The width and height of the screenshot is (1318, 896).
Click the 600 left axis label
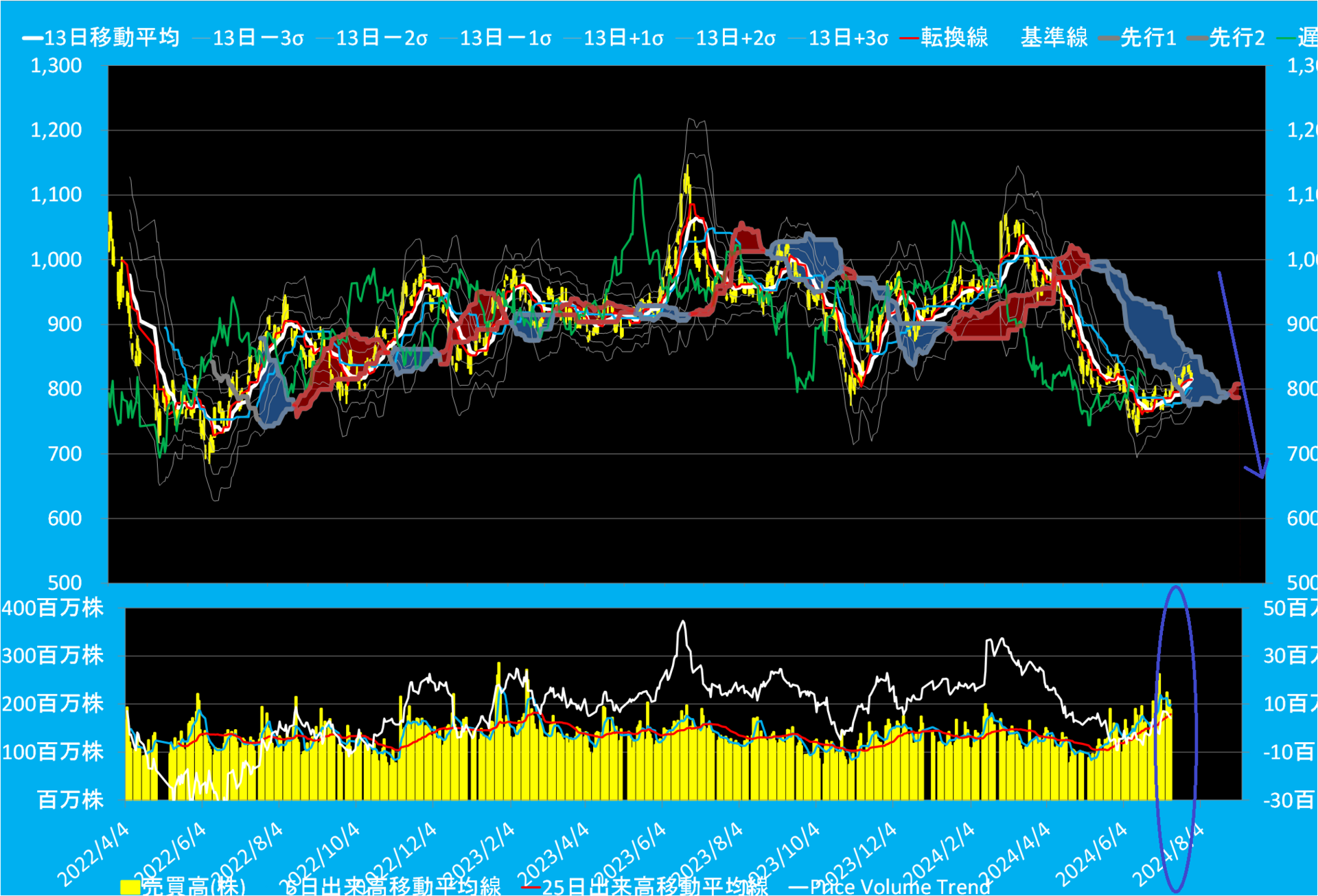[x=65, y=518]
